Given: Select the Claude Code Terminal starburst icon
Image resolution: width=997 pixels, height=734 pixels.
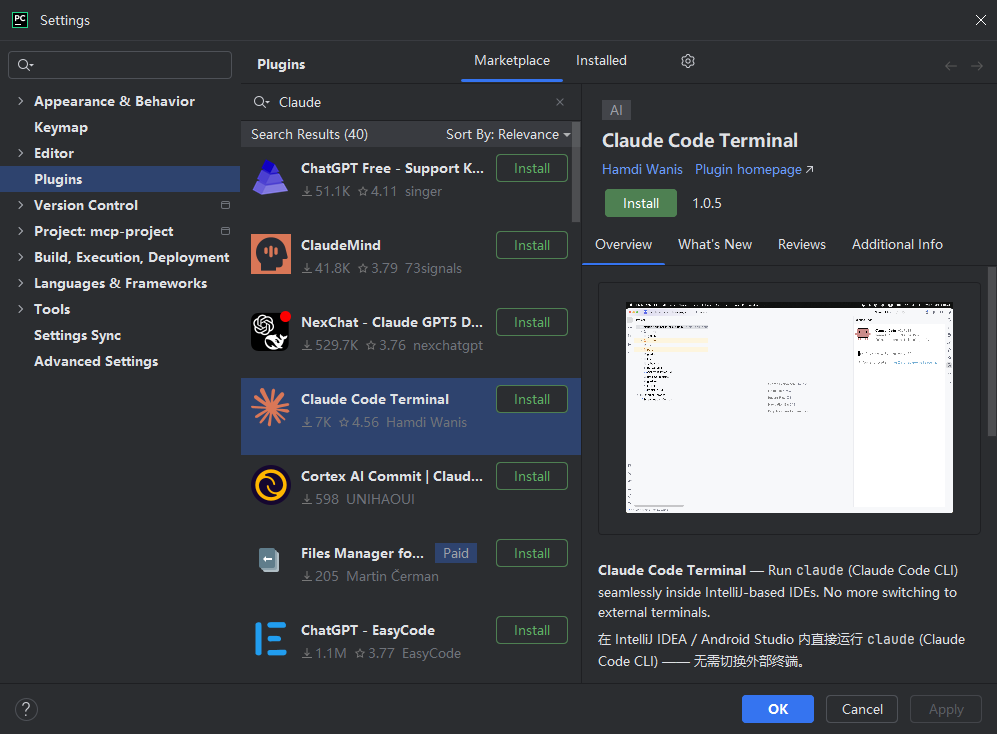Looking at the screenshot, I should (x=270, y=407).
